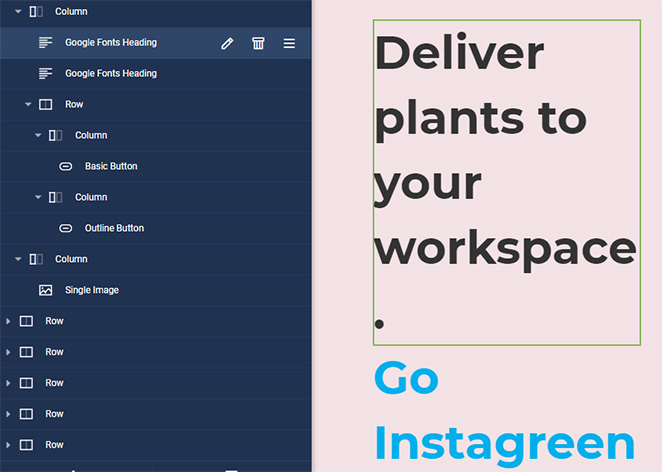The image size is (662, 472).
Task: Click the column icon above Single Image
Action: pos(36,259)
